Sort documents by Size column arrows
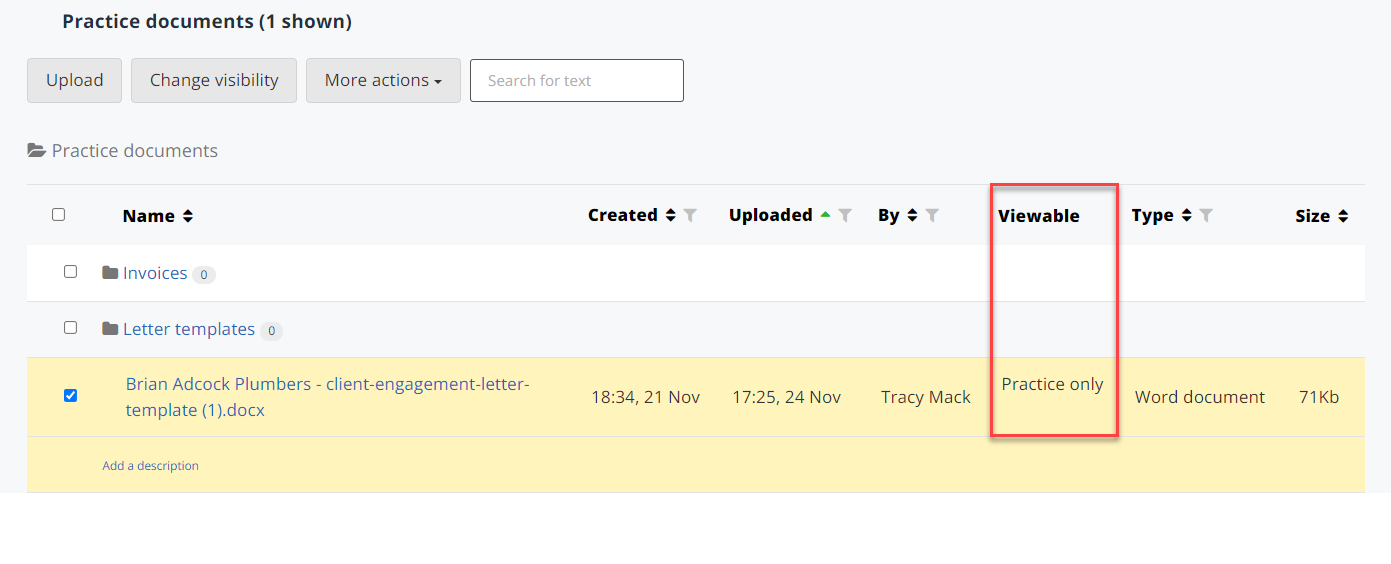The height and width of the screenshot is (564, 1391). pyautogui.click(x=1342, y=216)
